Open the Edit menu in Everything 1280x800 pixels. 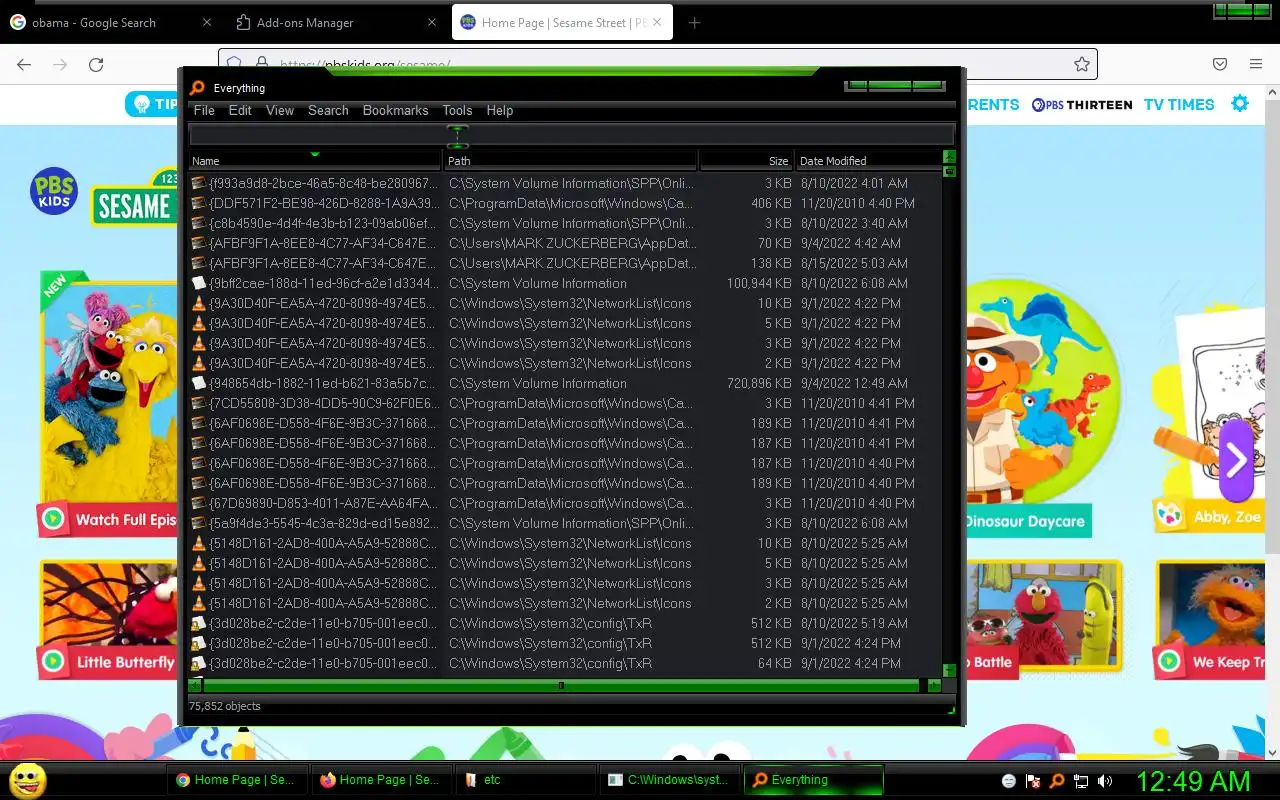point(240,110)
